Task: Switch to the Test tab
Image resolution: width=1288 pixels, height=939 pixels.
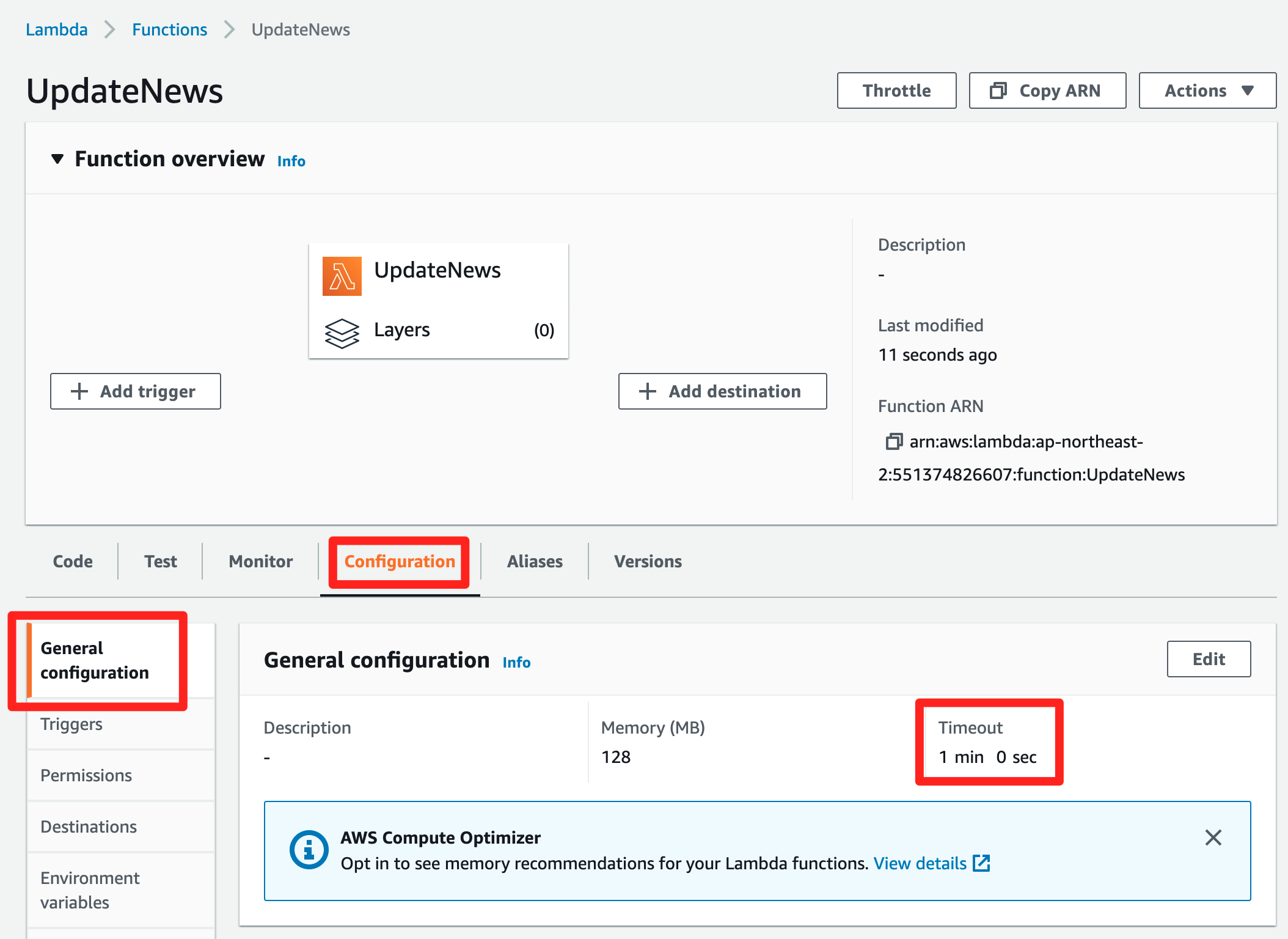Action: [161, 561]
